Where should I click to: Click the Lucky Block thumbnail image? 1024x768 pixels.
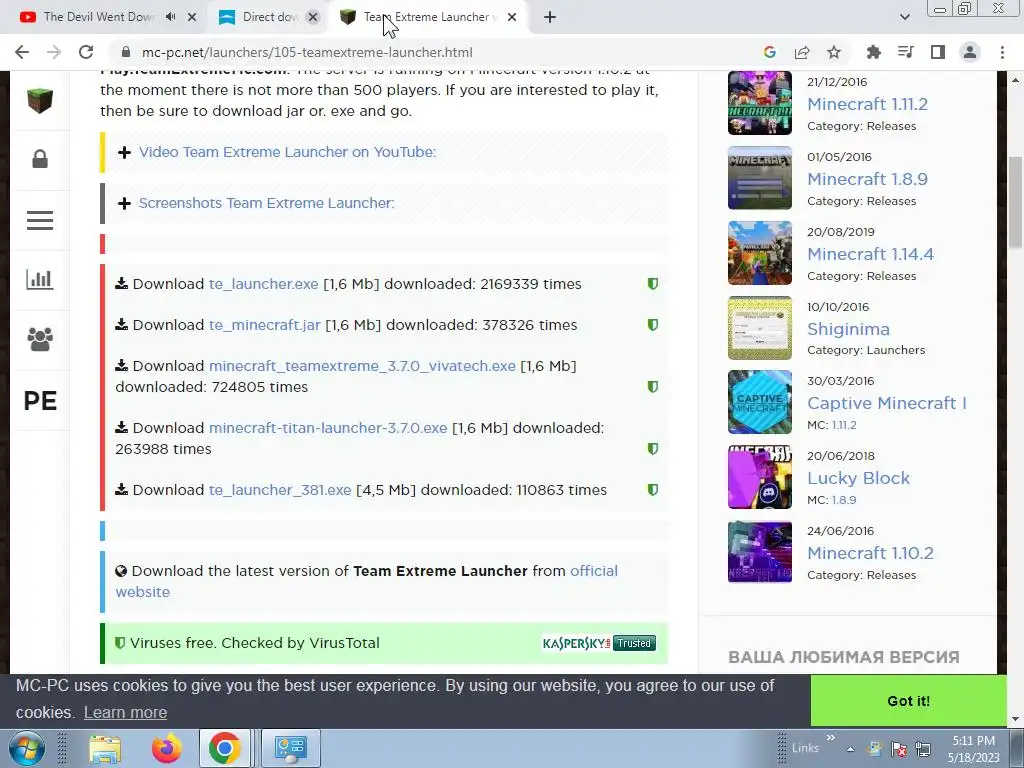pyautogui.click(x=760, y=477)
